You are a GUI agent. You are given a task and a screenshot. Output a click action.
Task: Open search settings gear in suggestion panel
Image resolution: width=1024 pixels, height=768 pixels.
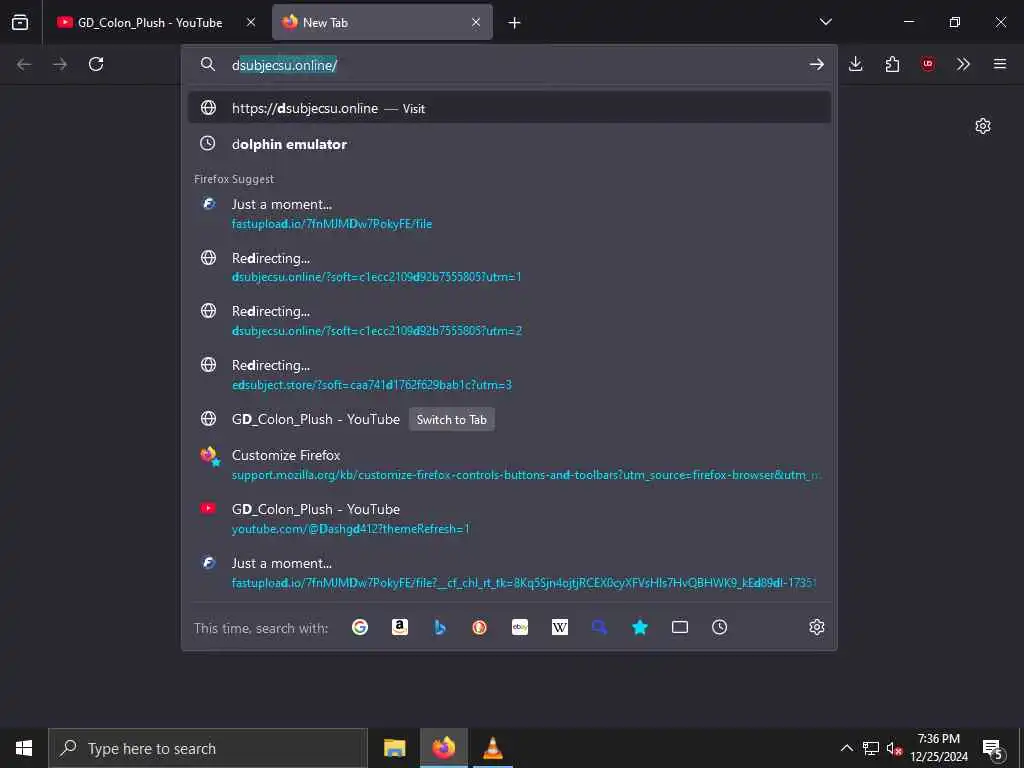(816, 627)
